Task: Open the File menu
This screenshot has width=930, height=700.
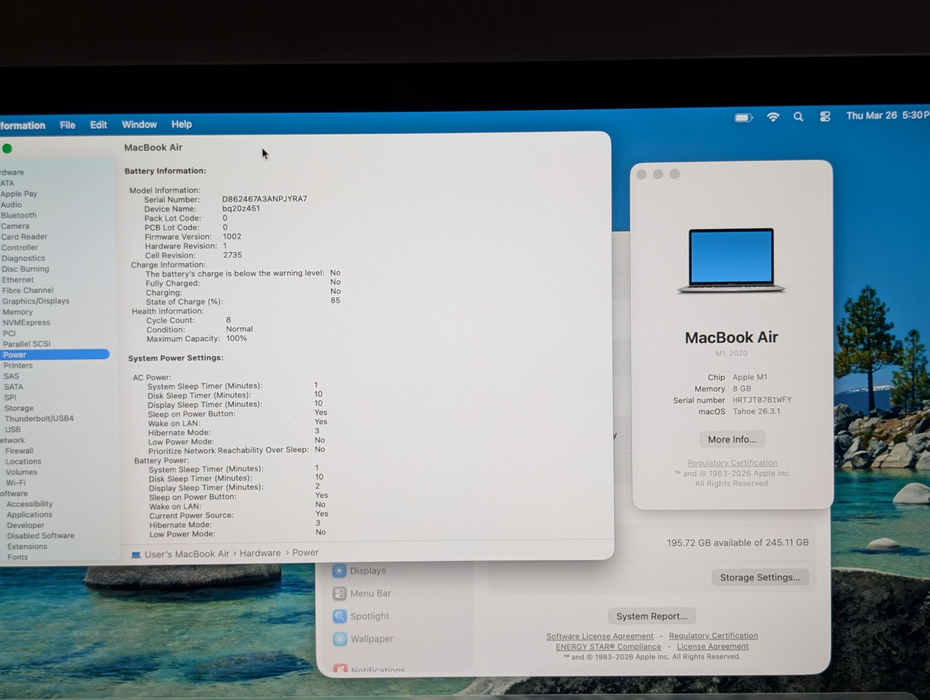Action: tap(68, 125)
